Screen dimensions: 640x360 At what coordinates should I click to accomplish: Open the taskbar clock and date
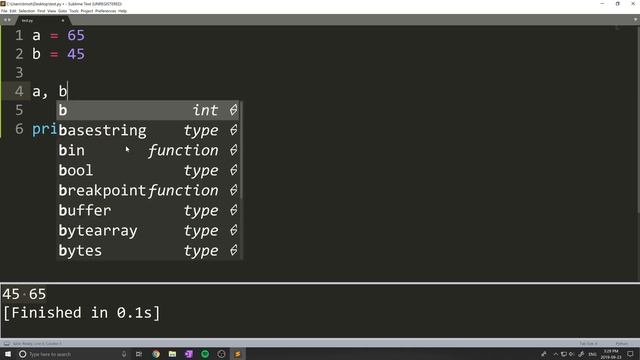[611, 354]
